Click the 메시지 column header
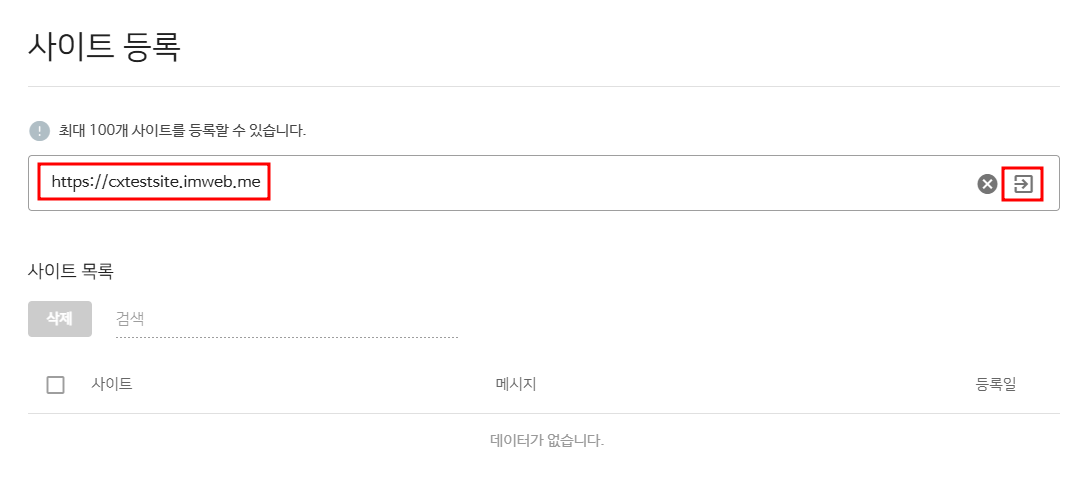1072x503 pixels. click(516, 384)
